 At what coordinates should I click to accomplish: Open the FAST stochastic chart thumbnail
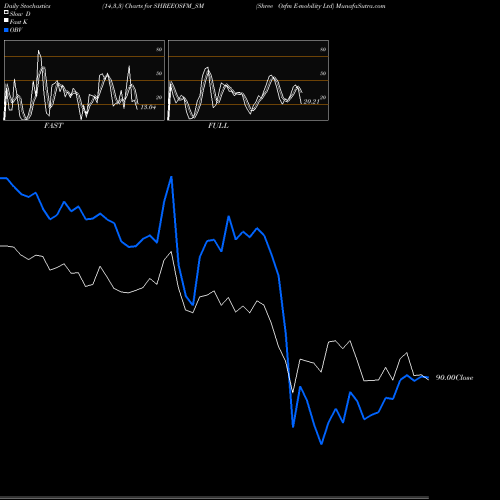point(84,80)
